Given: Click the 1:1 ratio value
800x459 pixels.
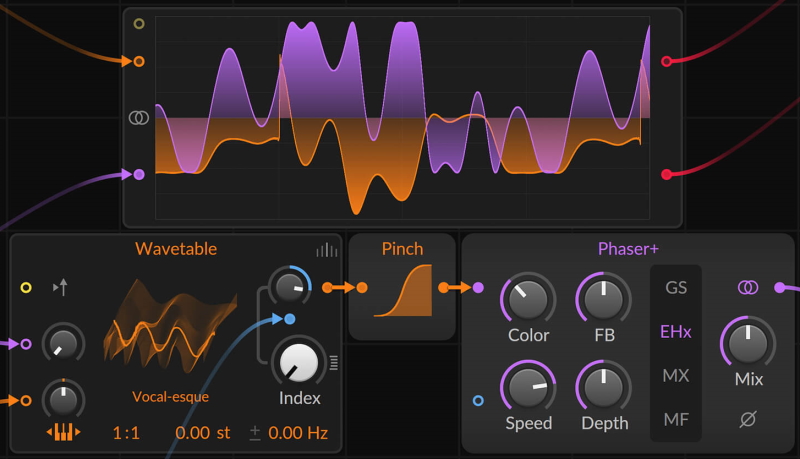Looking at the screenshot, I should pyautogui.click(x=126, y=433).
